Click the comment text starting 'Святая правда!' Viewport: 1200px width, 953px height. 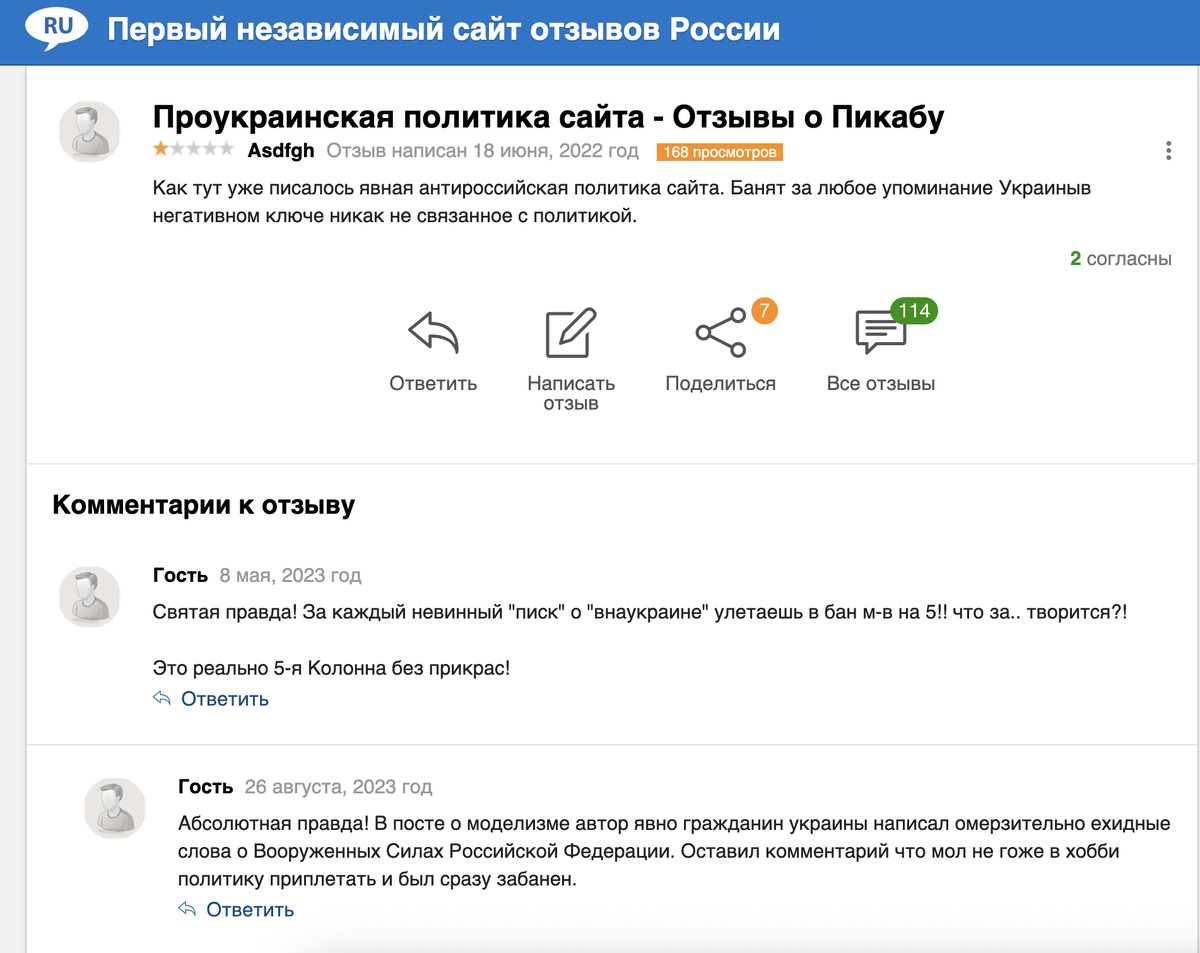click(x=639, y=611)
